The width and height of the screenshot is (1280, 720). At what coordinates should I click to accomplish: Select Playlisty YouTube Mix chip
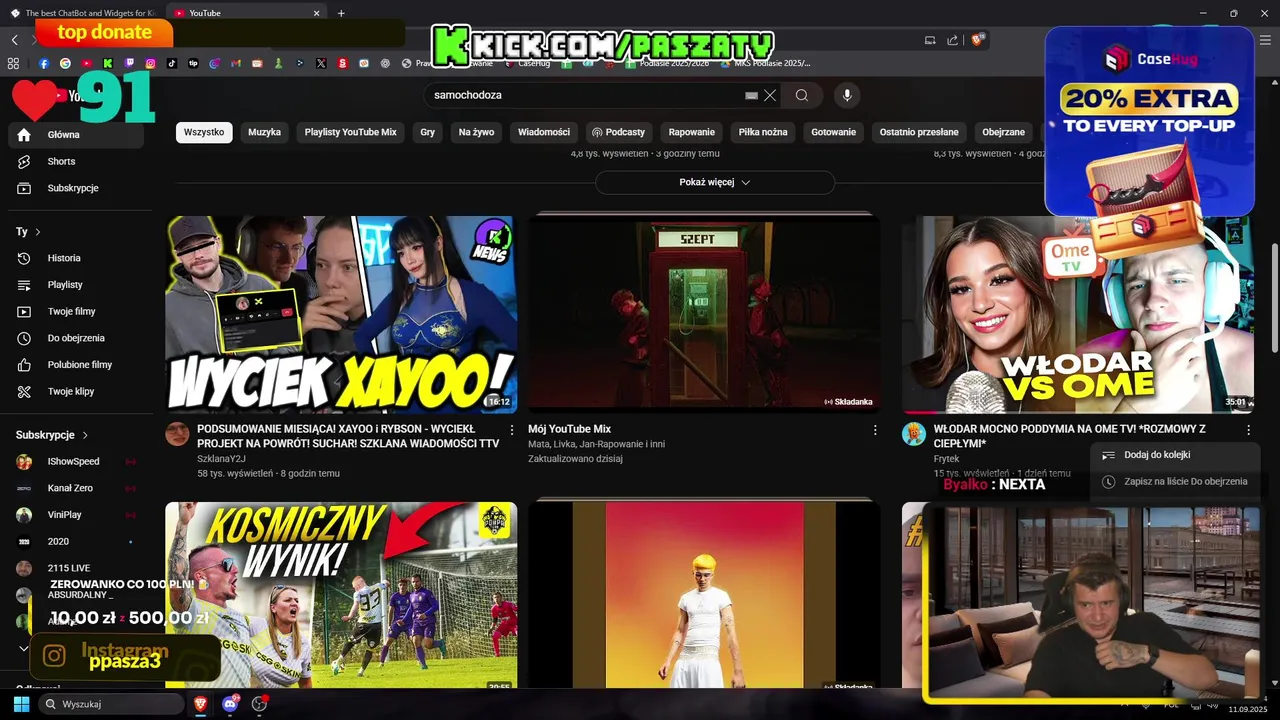tap(351, 132)
